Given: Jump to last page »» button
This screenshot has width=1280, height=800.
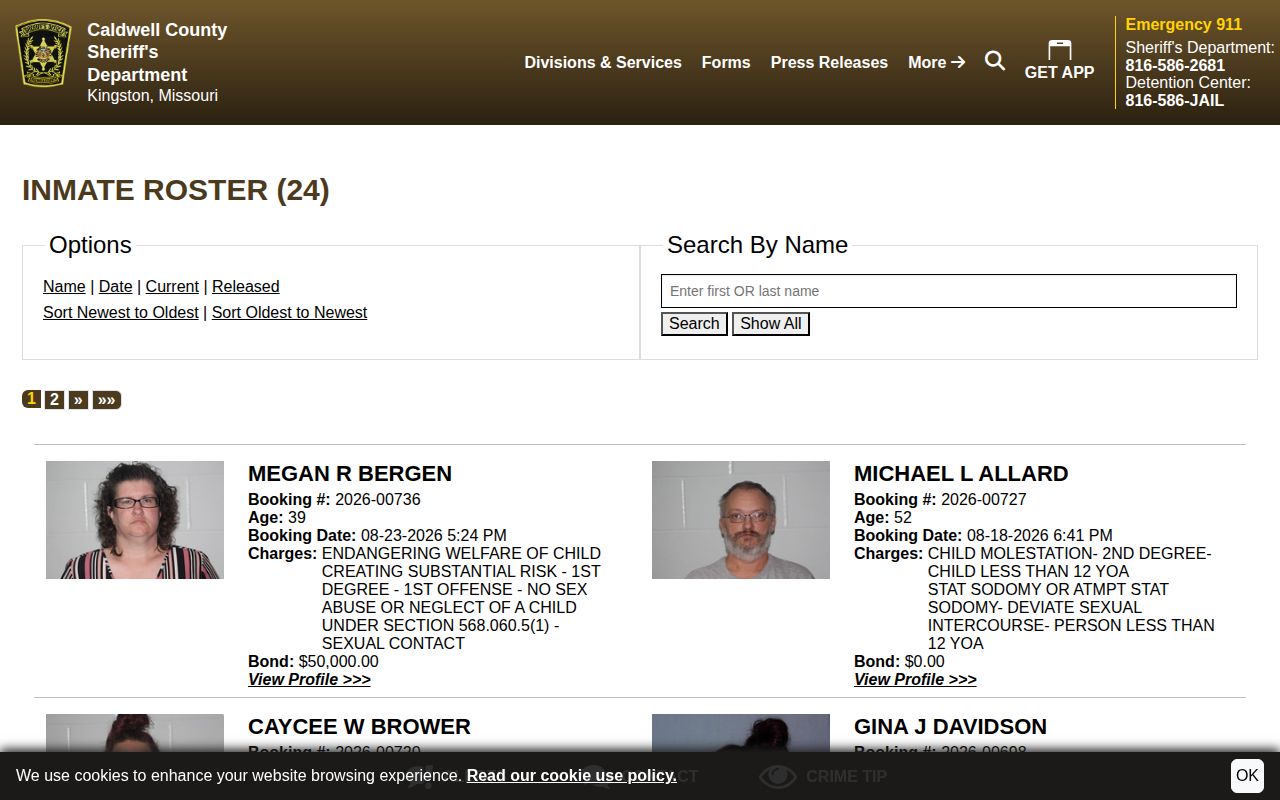Looking at the screenshot, I should (x=107, y=400).
